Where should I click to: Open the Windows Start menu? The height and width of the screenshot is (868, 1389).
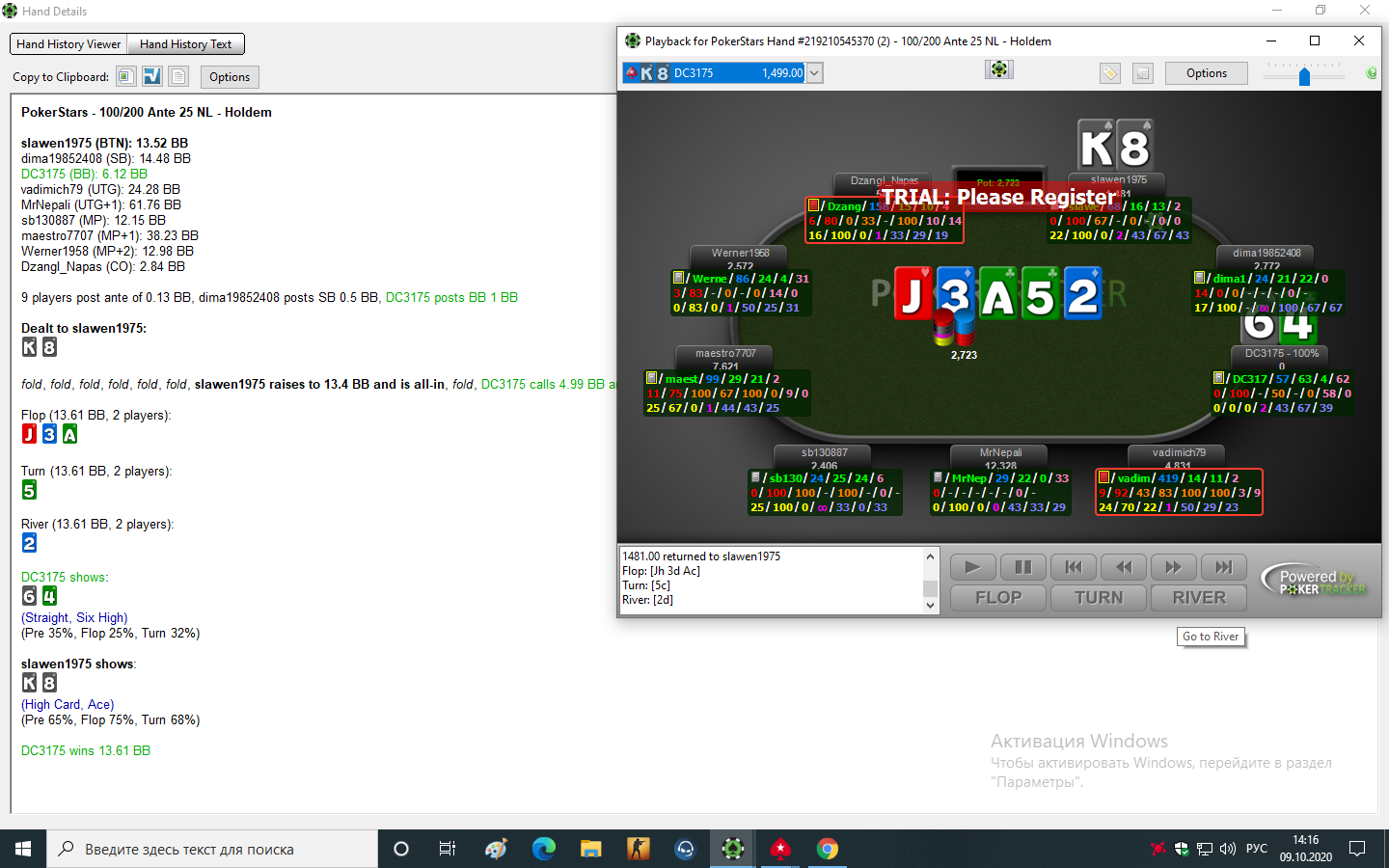(x=23, y=849)
